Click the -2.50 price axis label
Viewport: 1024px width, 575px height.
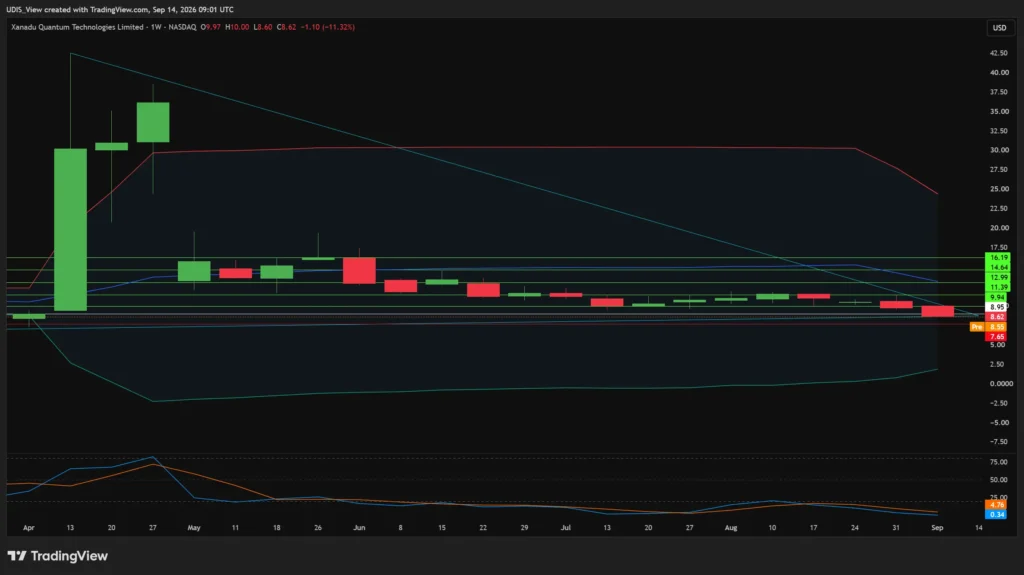(x=999, y=403)
